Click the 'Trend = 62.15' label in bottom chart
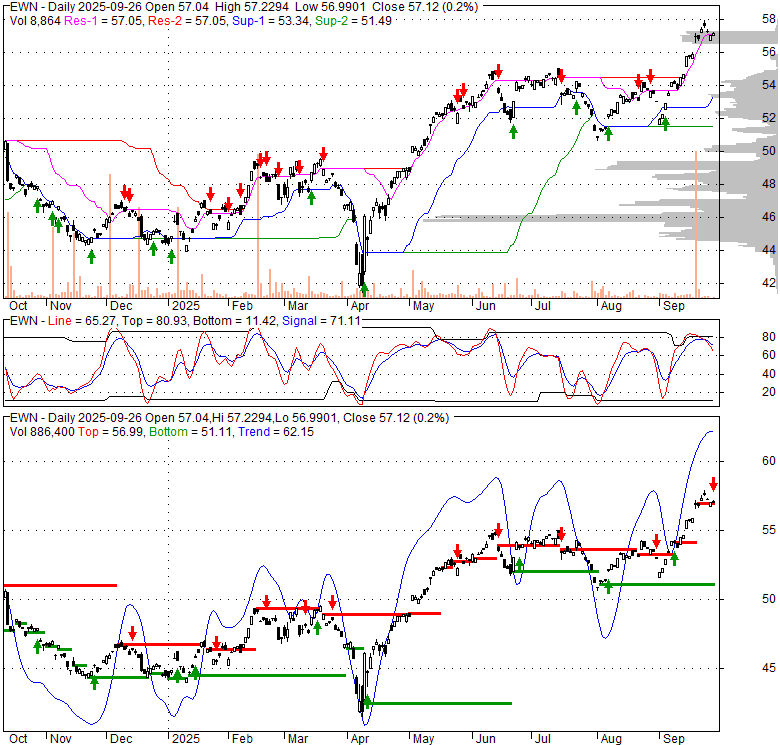This screenshot has width=780, height=745. click(x=276, y=432)
